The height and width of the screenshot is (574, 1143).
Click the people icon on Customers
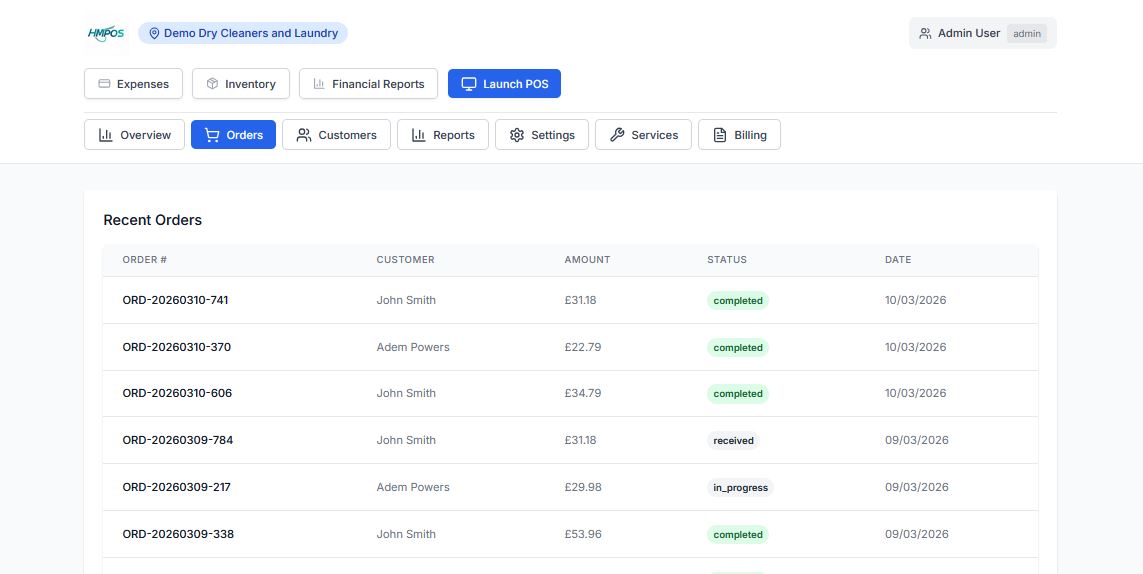click(x=304, y=135)
